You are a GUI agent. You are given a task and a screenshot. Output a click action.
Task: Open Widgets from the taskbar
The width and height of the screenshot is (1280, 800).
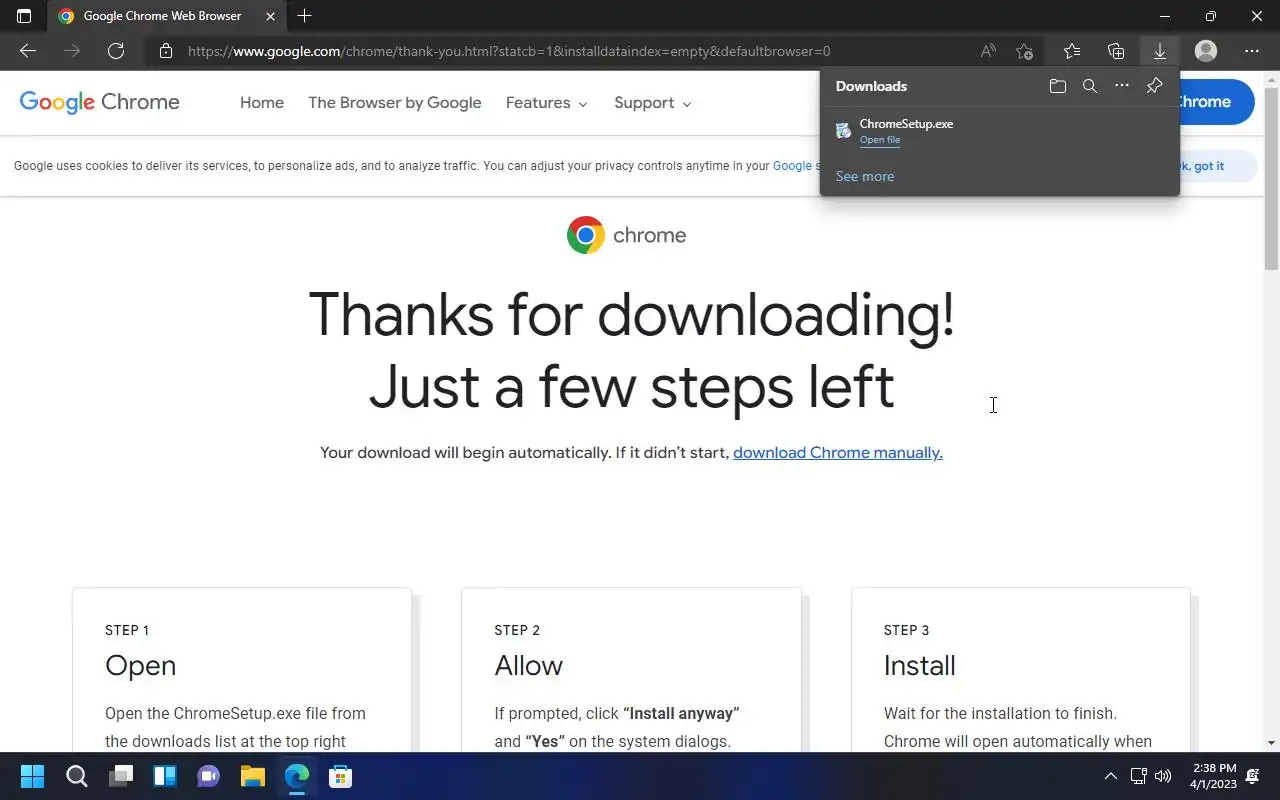coord(165,776)
